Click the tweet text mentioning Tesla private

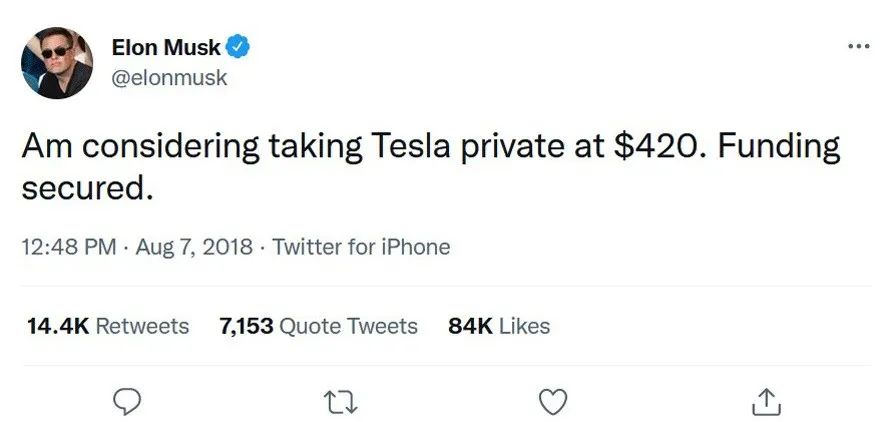pos(431,166)
